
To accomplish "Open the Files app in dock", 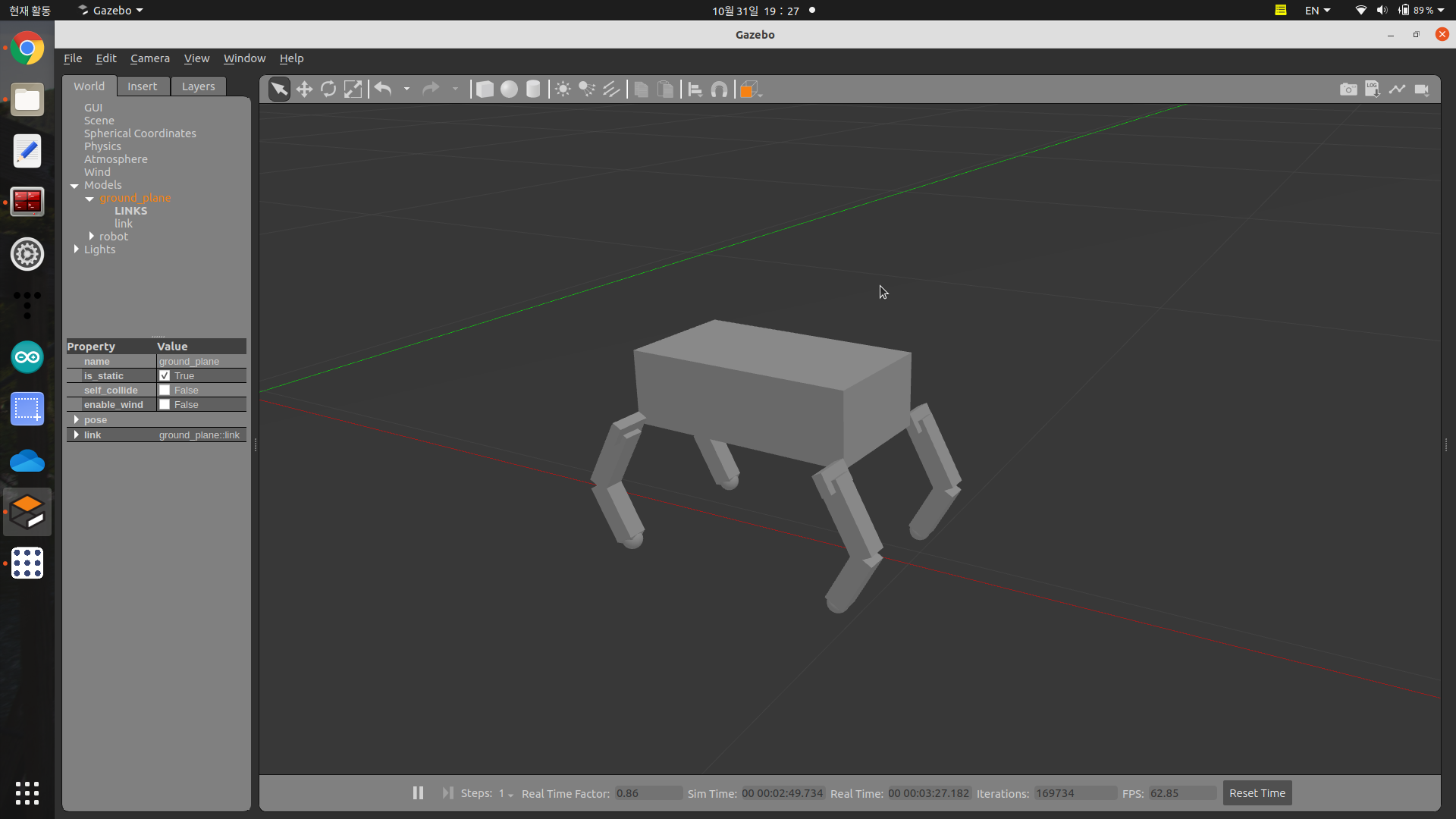I will pos(27,100).
